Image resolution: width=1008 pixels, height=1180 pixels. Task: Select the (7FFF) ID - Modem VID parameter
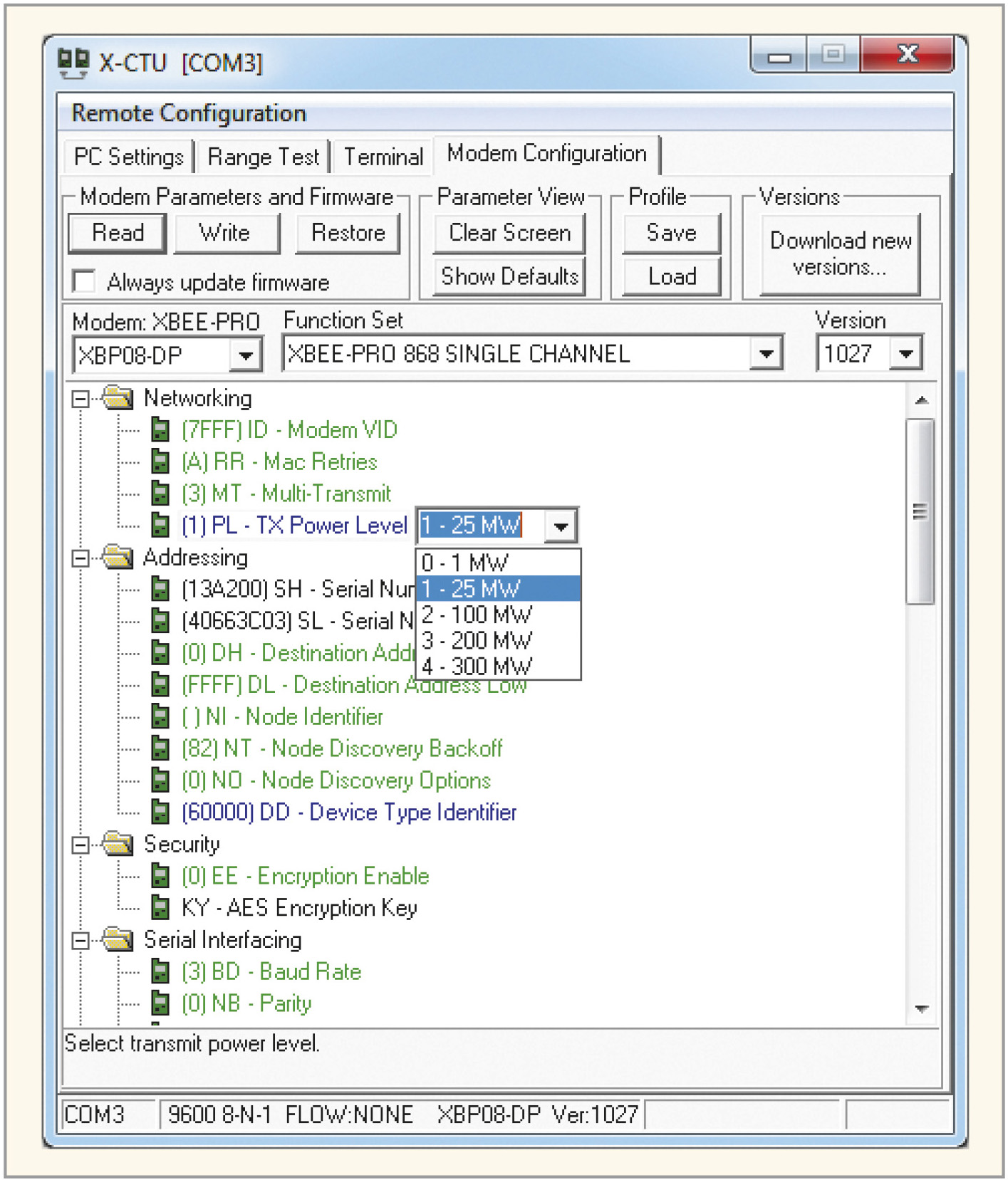tap(289, 430)
